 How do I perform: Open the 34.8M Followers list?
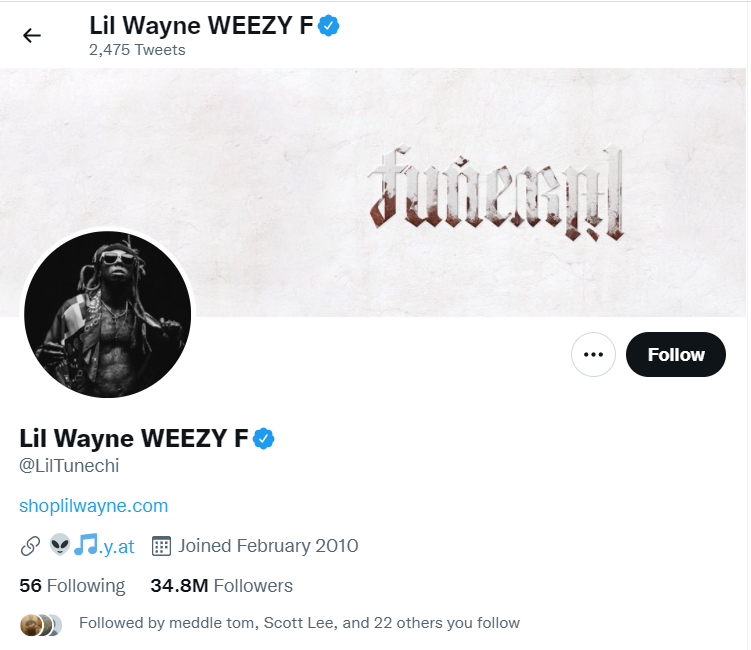221,586
